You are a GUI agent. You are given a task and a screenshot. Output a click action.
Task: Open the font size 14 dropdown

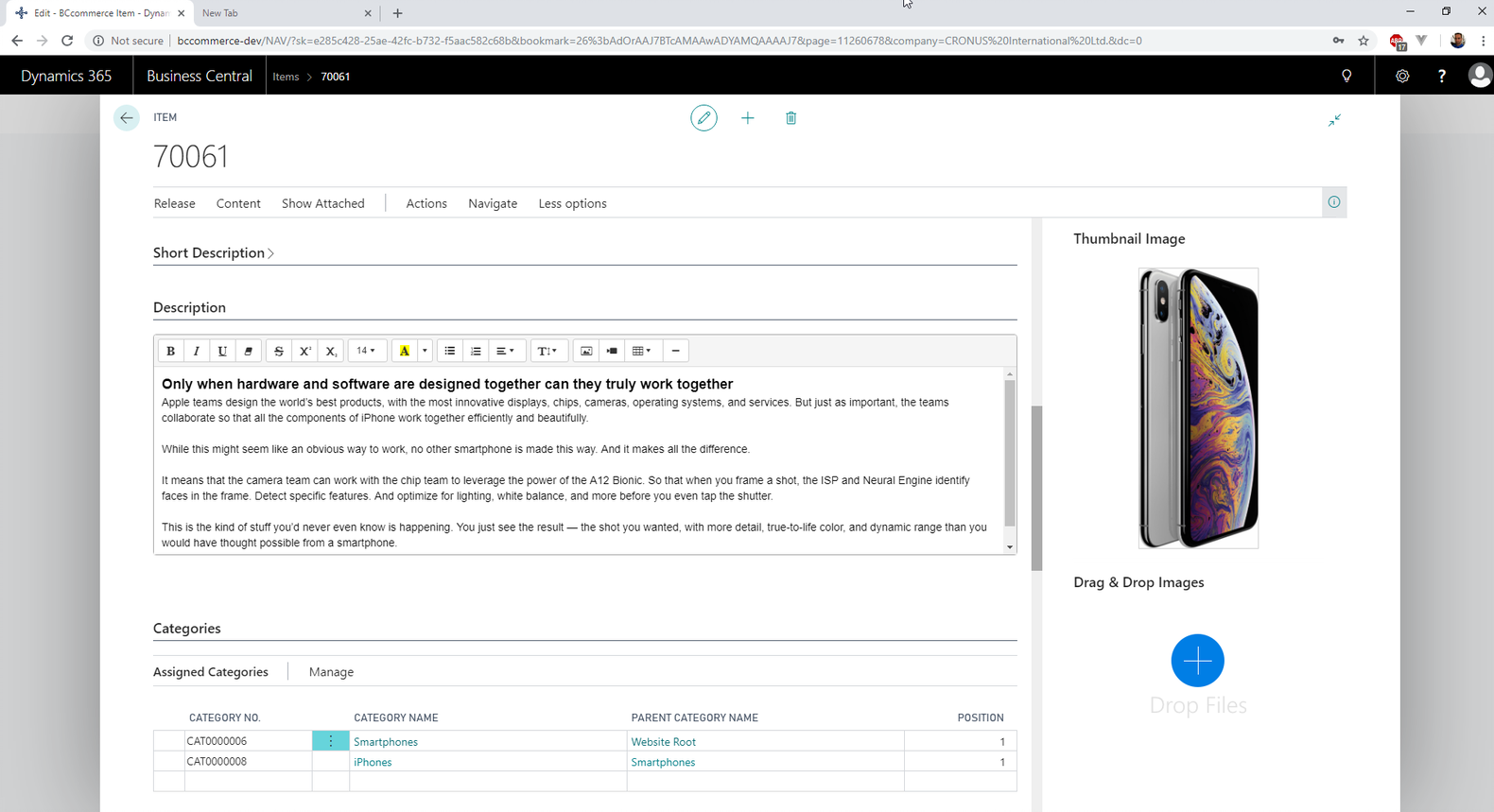(367, 351)
